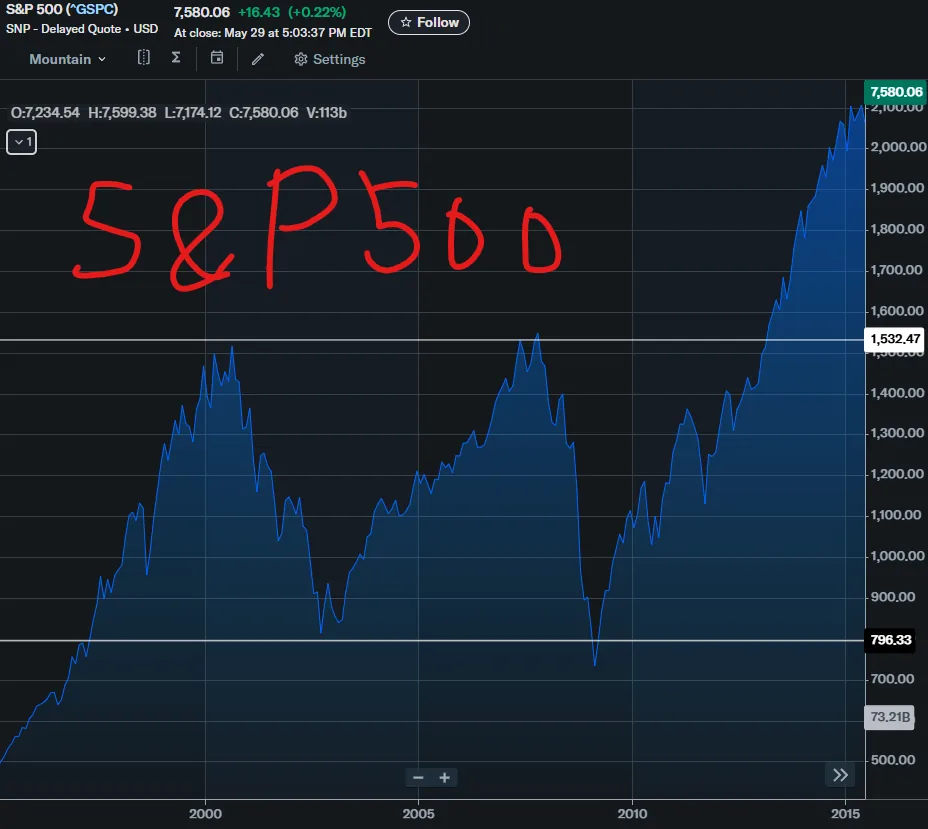Click the 1,400.00 y-axis price label

897,393
